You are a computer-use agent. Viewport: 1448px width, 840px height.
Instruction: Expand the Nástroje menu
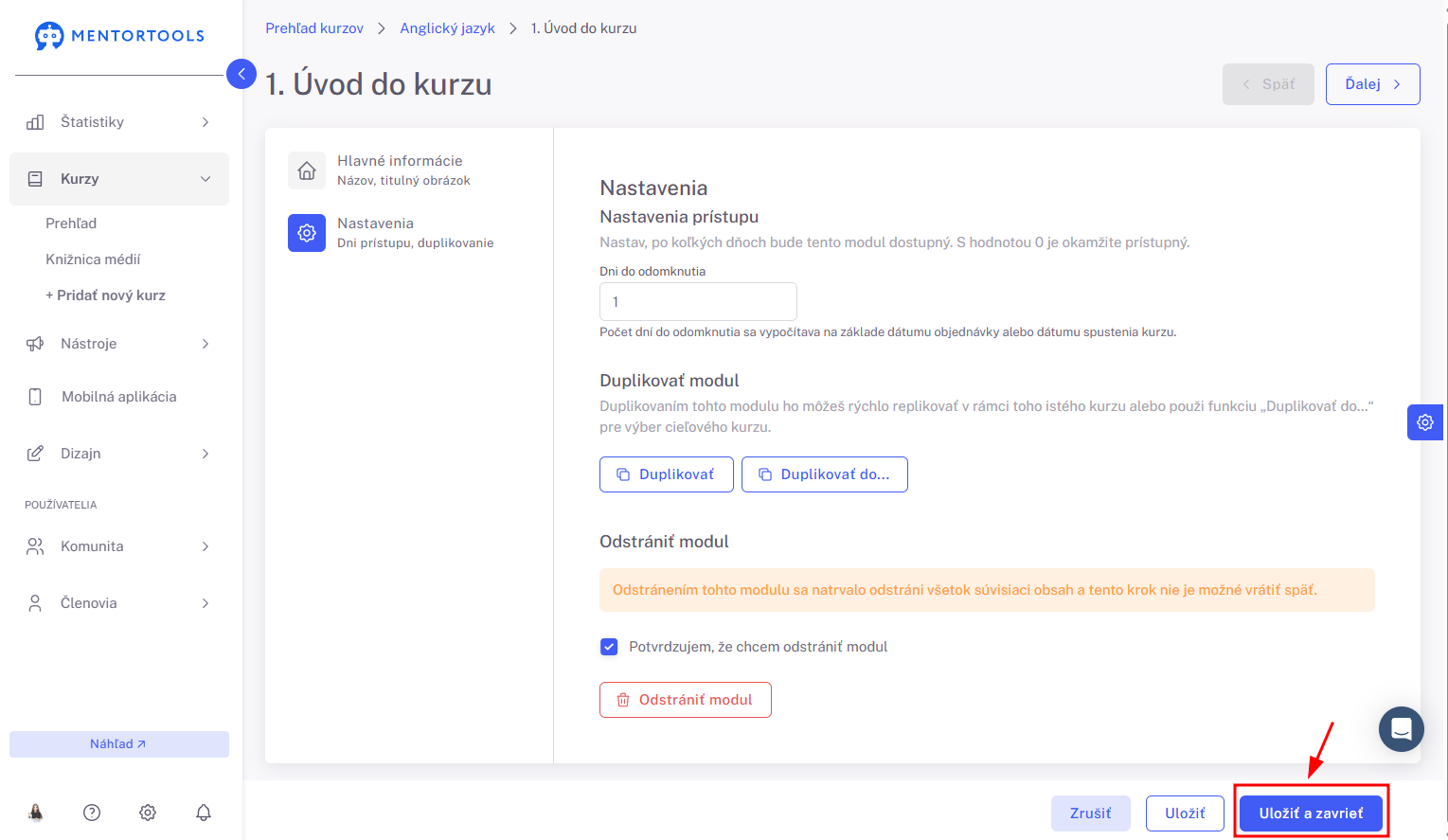point(119,344)
